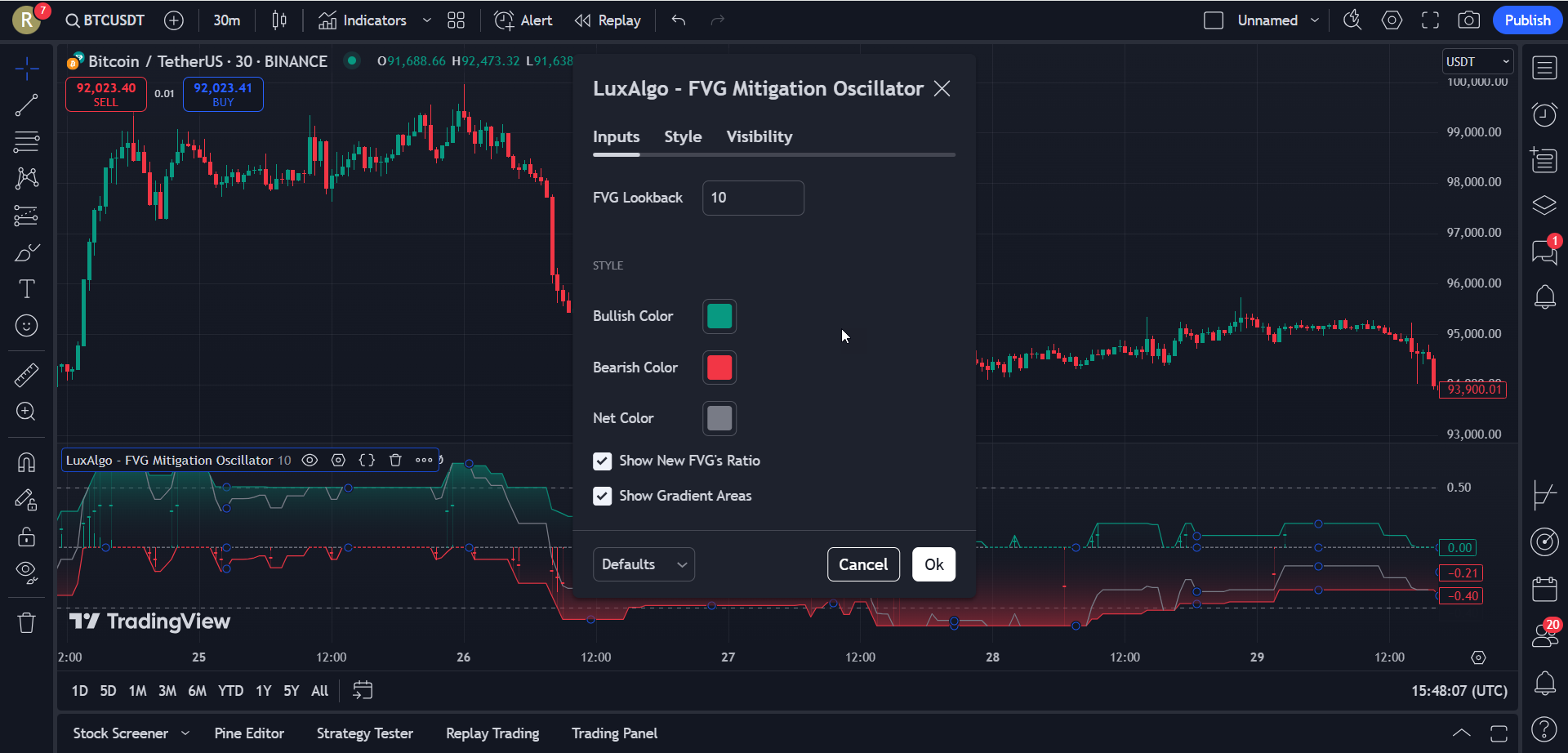This screenshot has height=753, width=1568.
Task: Delete the indicator from its legend
Action: coord(395,461)
